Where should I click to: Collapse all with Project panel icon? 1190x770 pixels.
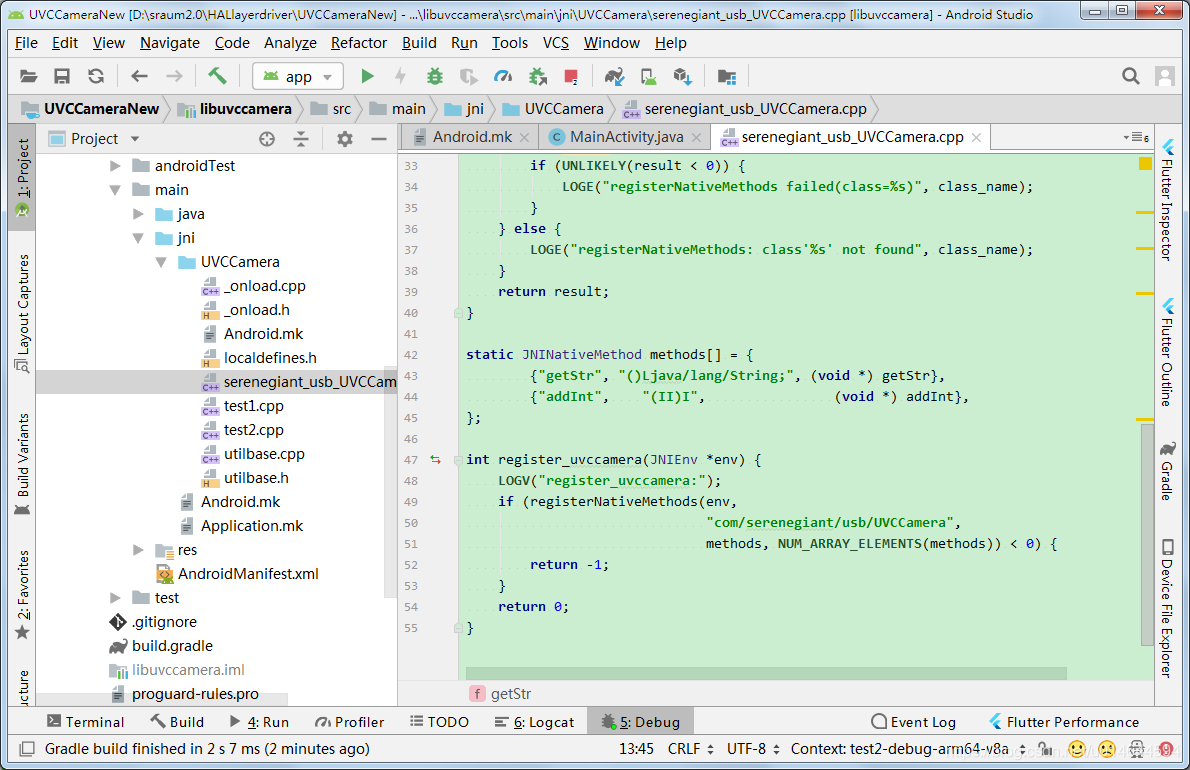(x=301, y=139)
